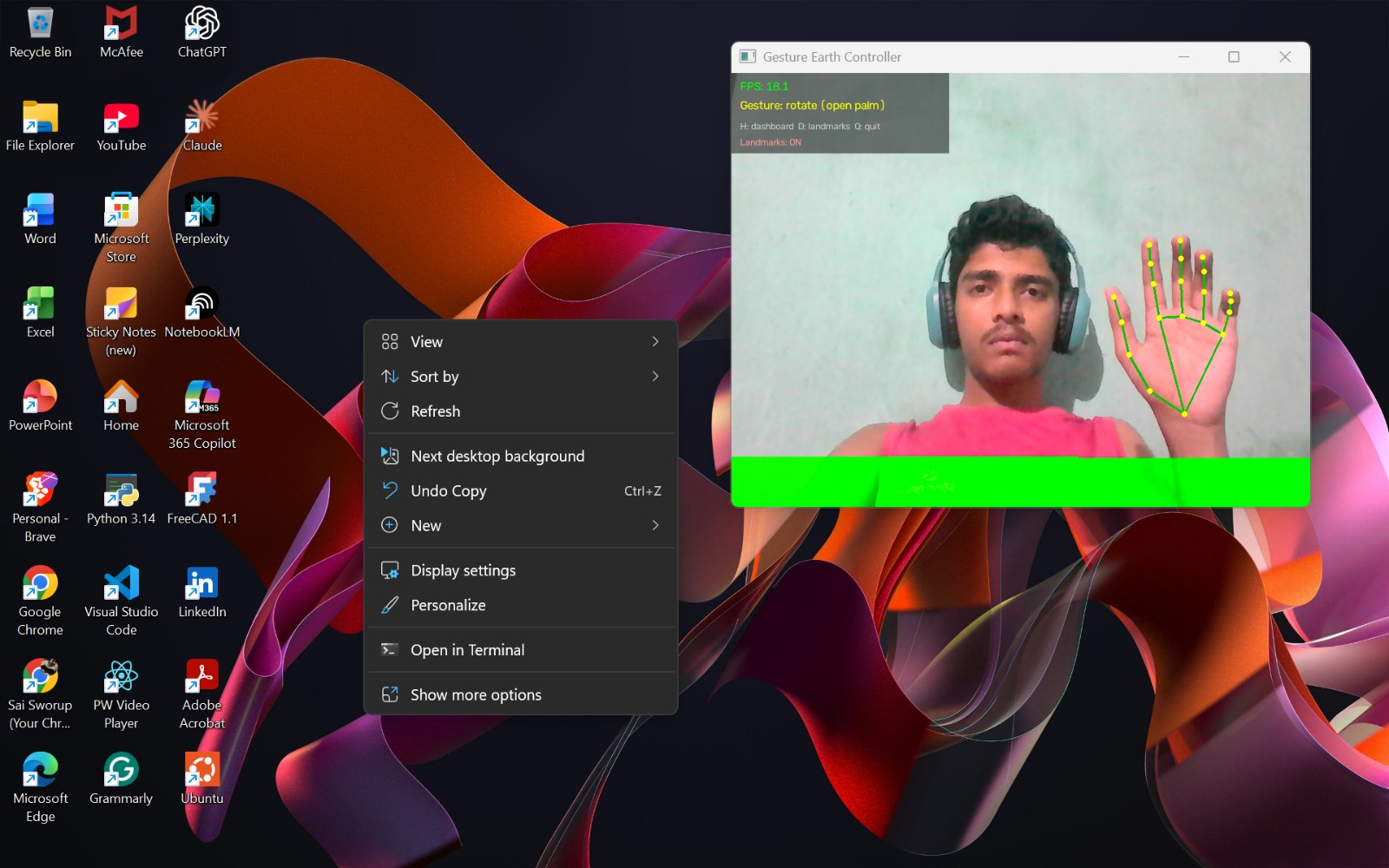
Task: Select the Python 3.14 desktop icon
Action: coord(122,500)
